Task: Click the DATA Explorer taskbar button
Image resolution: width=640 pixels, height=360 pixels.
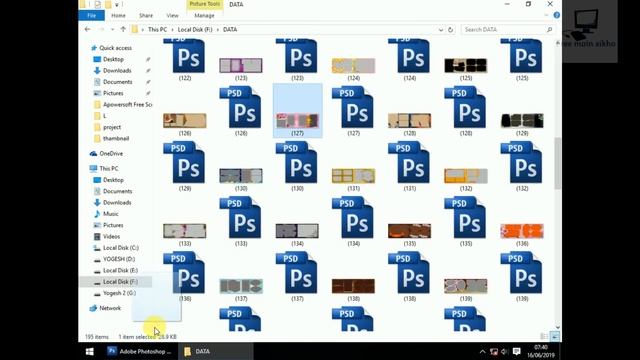Action: pyautogui.click(x=216, y=351)
